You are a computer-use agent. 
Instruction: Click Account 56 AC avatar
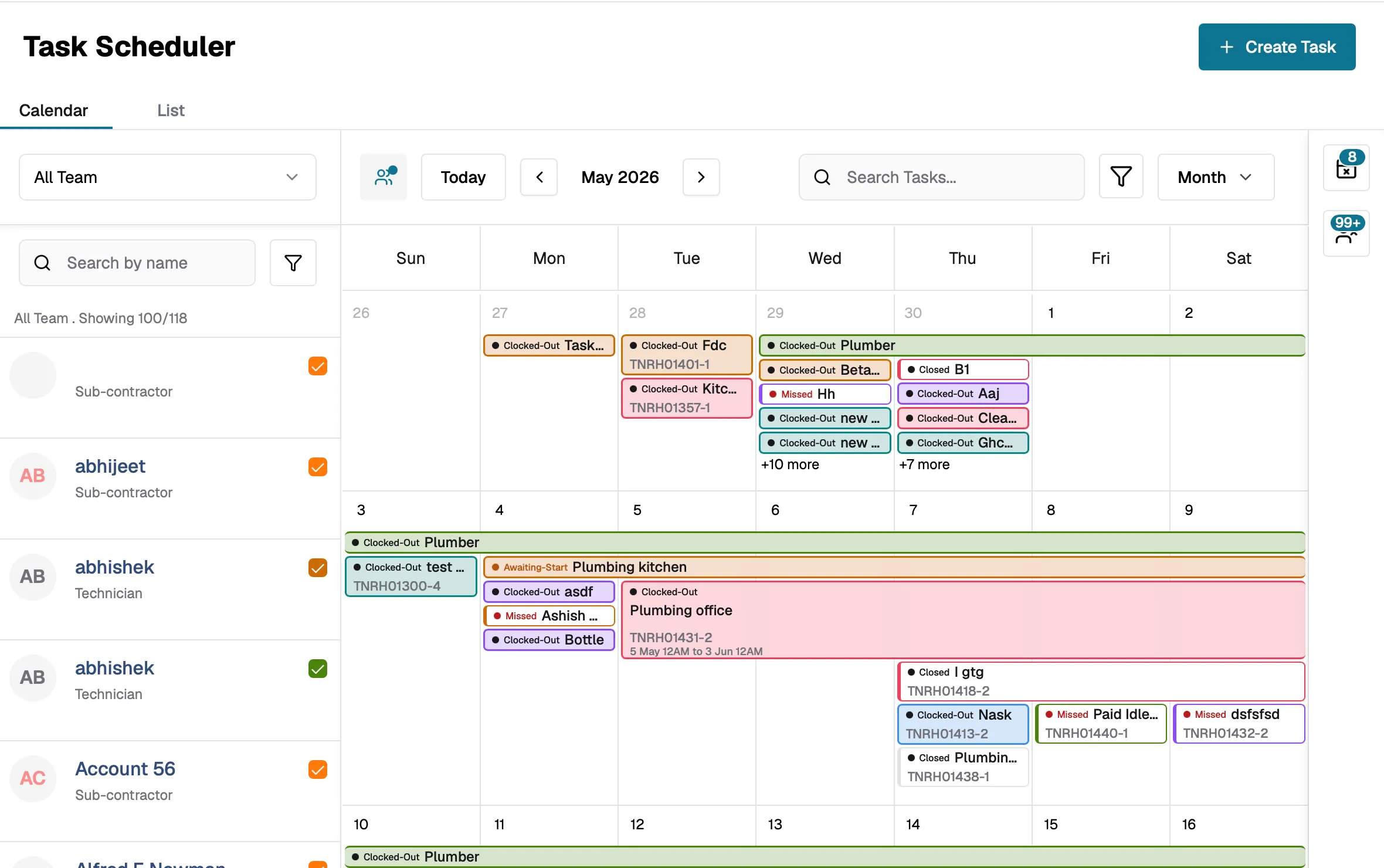coord(33,779)
